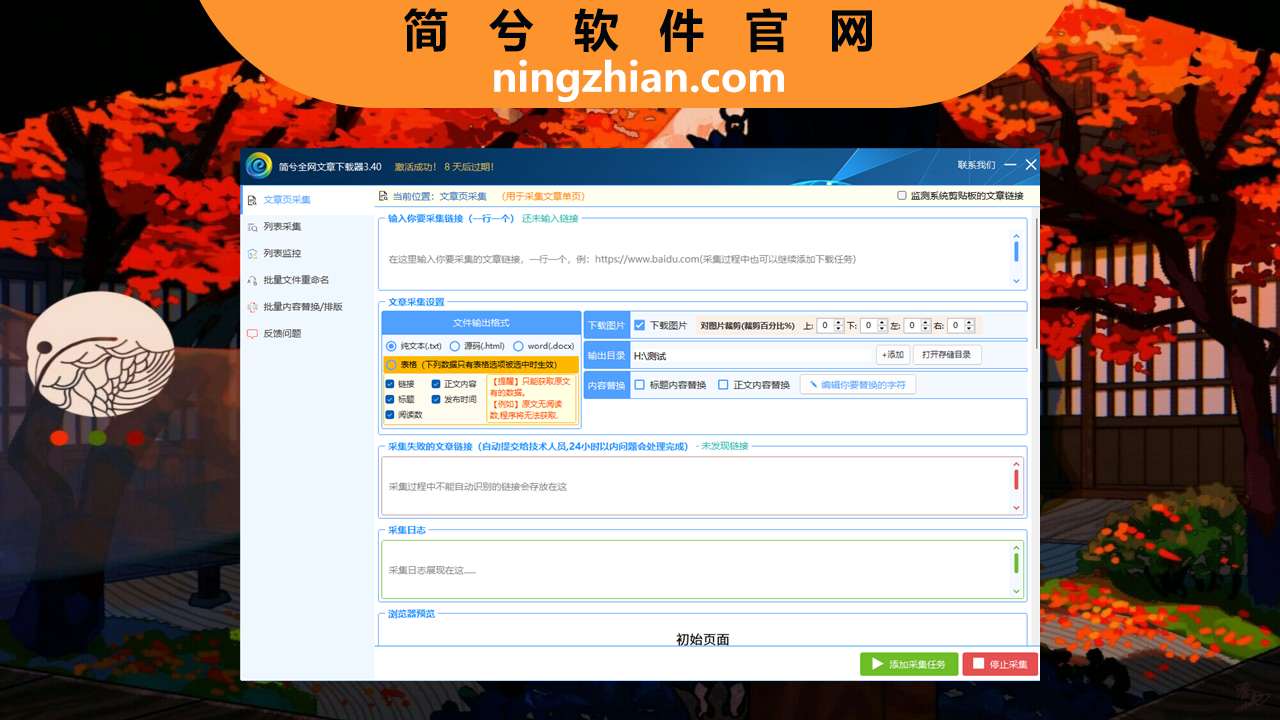Click the 批量文件重命名 sidebar icon

click(x=252, y=280)
